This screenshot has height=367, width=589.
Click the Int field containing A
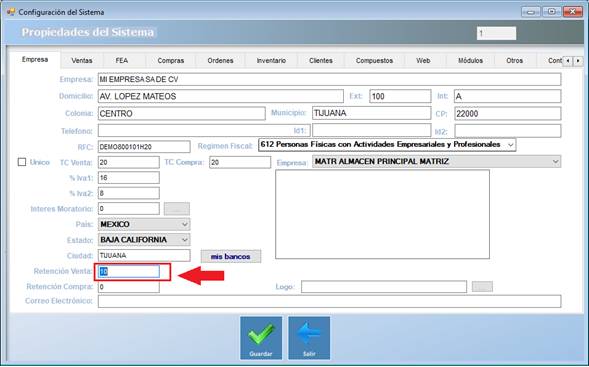point(507,96)
